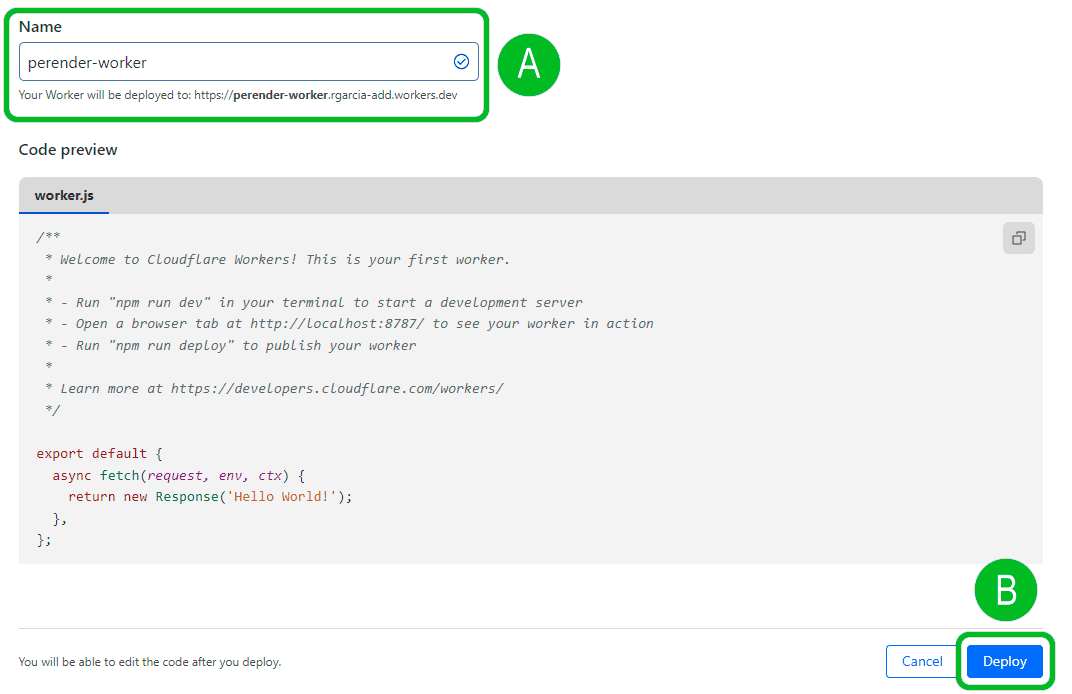Click the developers.cloudflare.com/workers comment line
1072x694 pixels.
click(x=274, y=388)
